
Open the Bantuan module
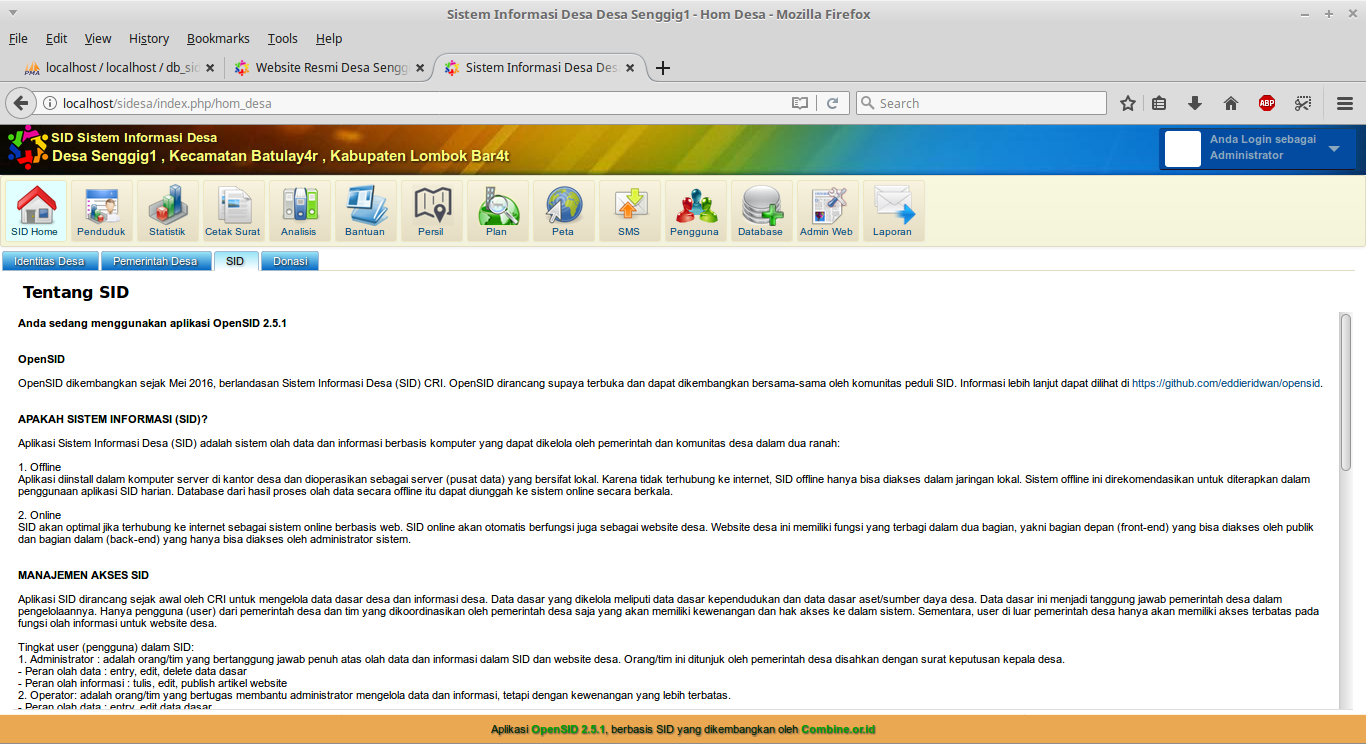tap(365, 211)
